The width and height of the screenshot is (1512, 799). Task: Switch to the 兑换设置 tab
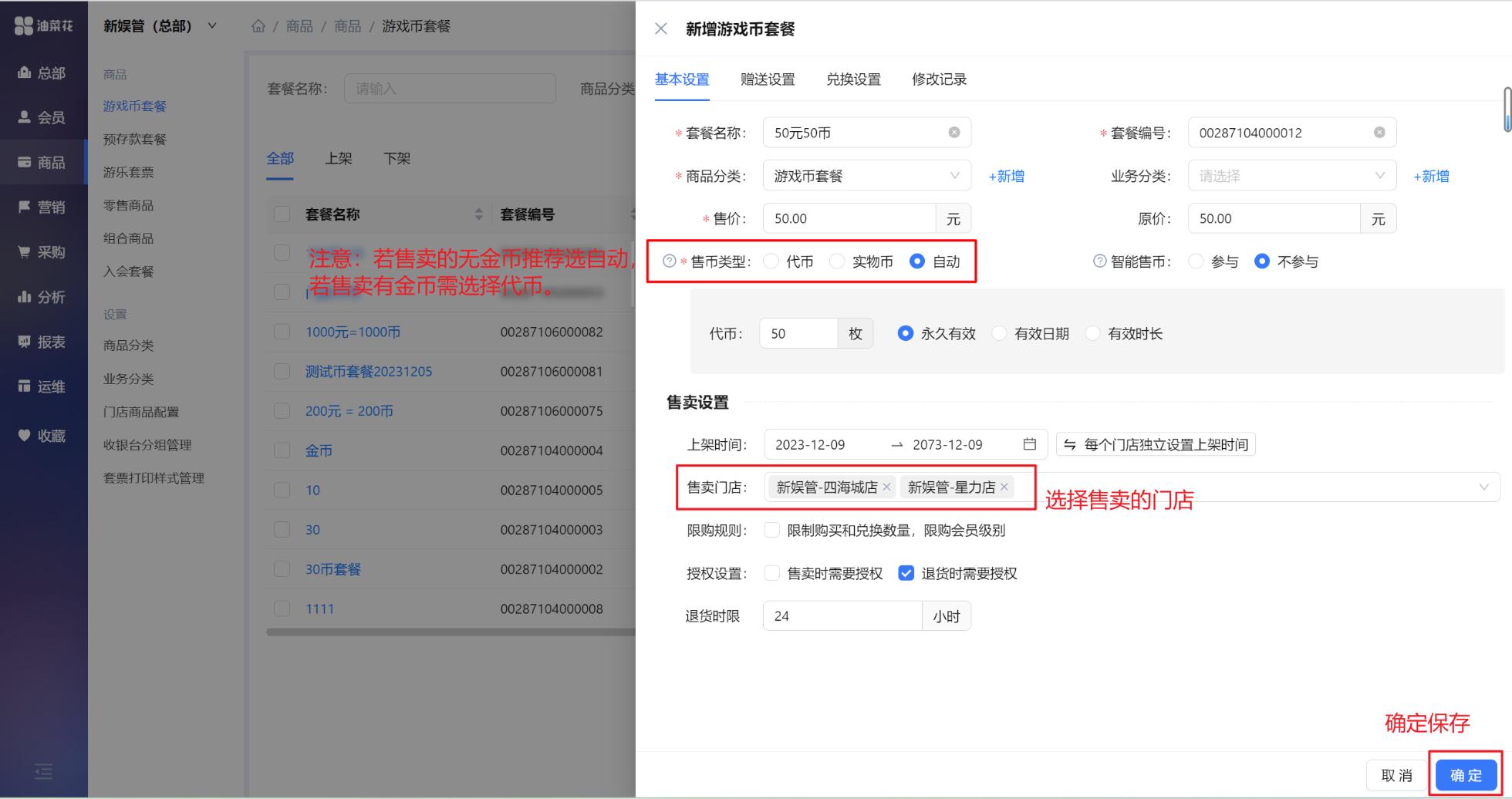(x=853, y=79)
